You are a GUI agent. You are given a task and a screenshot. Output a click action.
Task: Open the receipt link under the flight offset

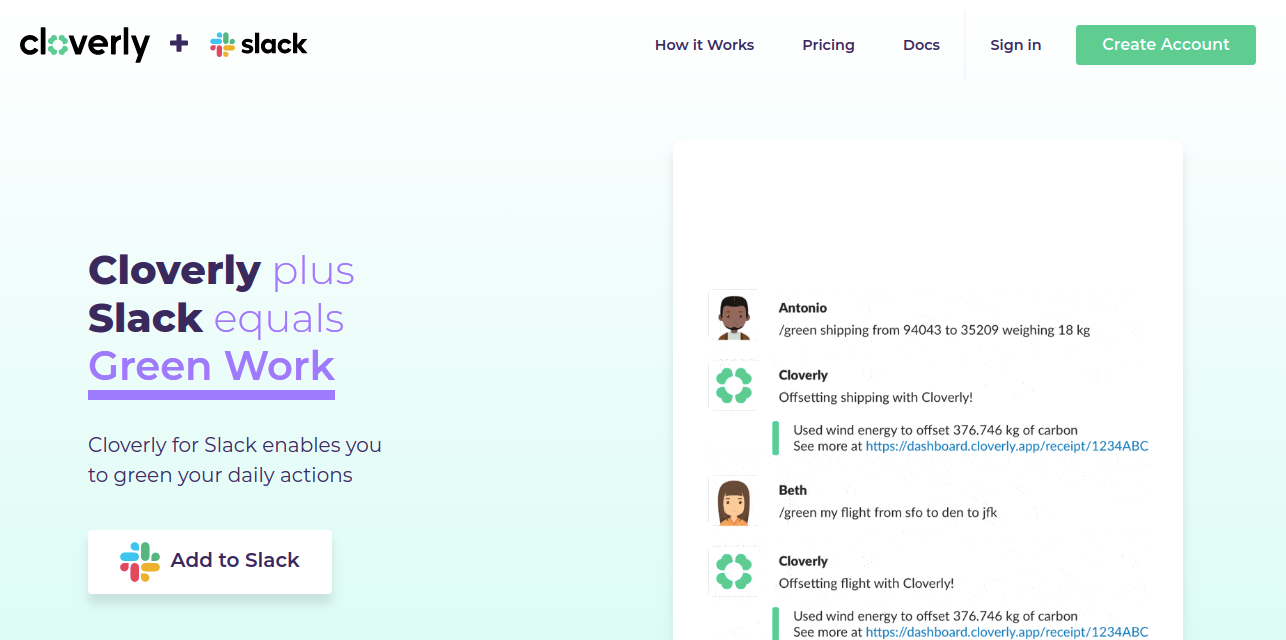tap(1007, 632)
